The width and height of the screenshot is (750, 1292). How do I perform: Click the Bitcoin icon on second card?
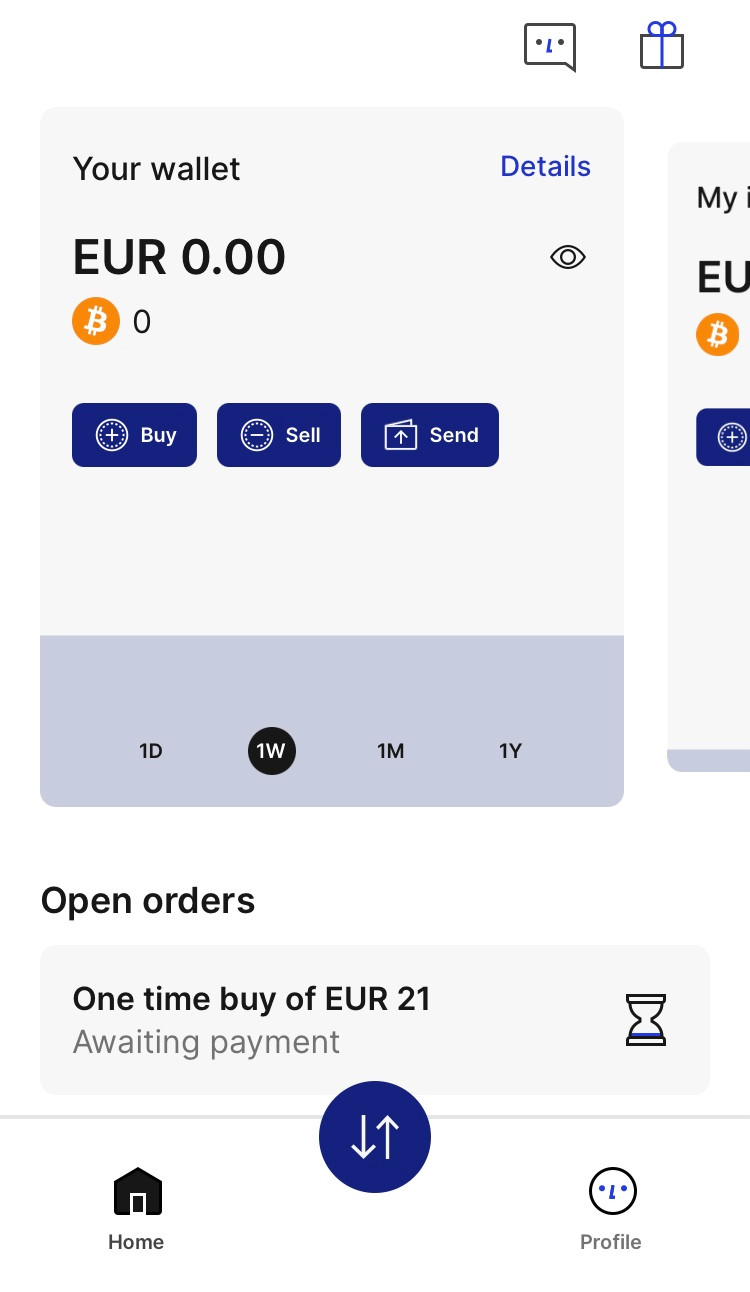pos(717,335)
